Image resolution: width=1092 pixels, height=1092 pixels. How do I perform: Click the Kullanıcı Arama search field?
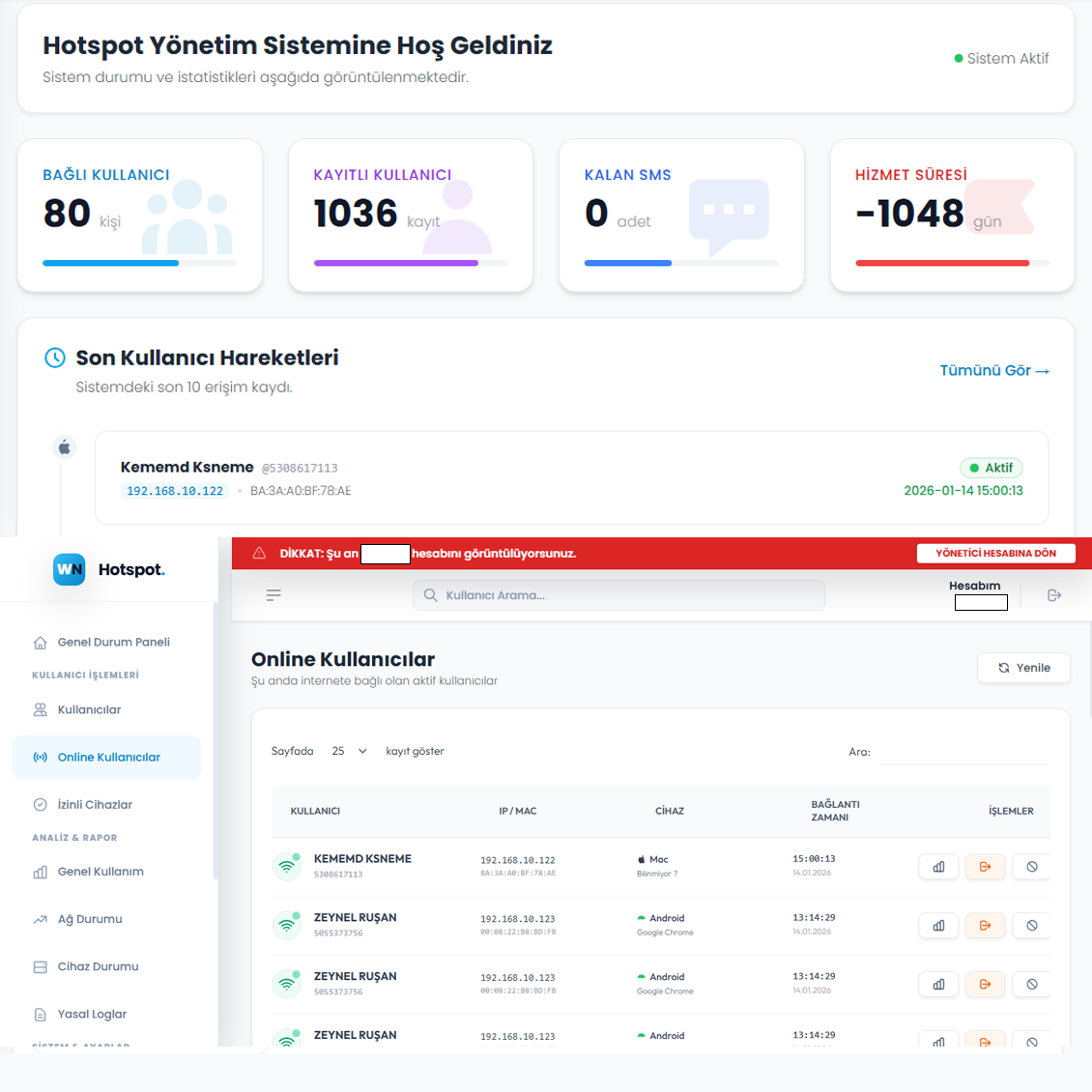coord(618,595)
